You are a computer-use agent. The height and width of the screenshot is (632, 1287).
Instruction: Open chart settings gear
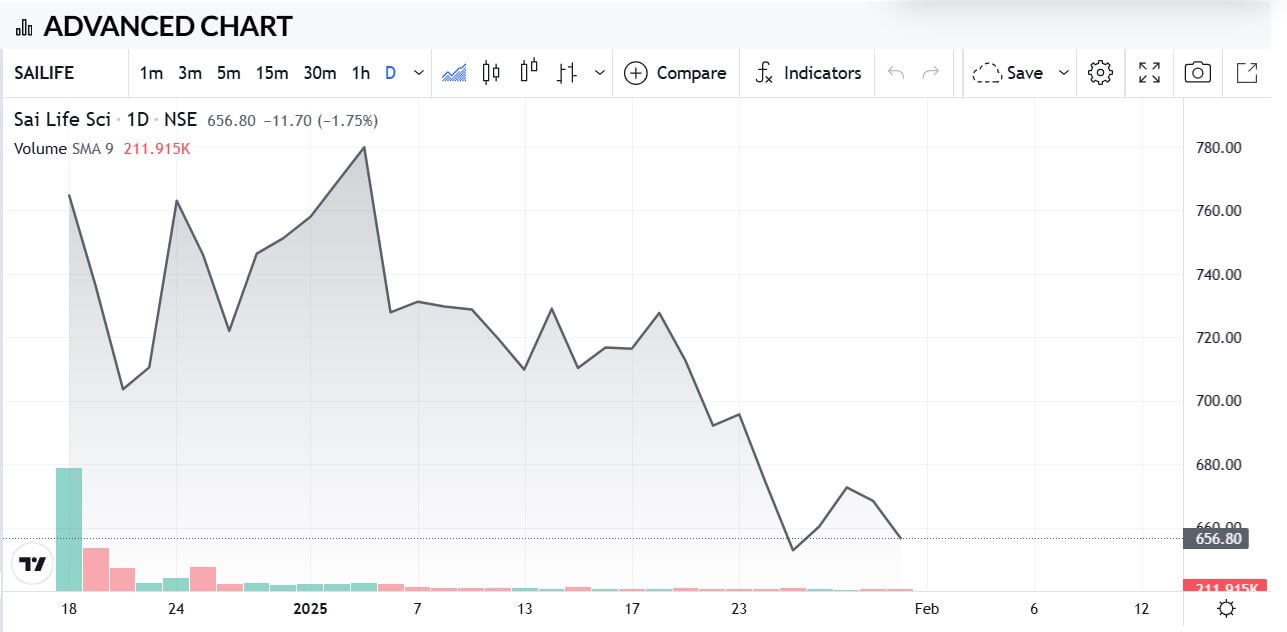click(1100, 73)
